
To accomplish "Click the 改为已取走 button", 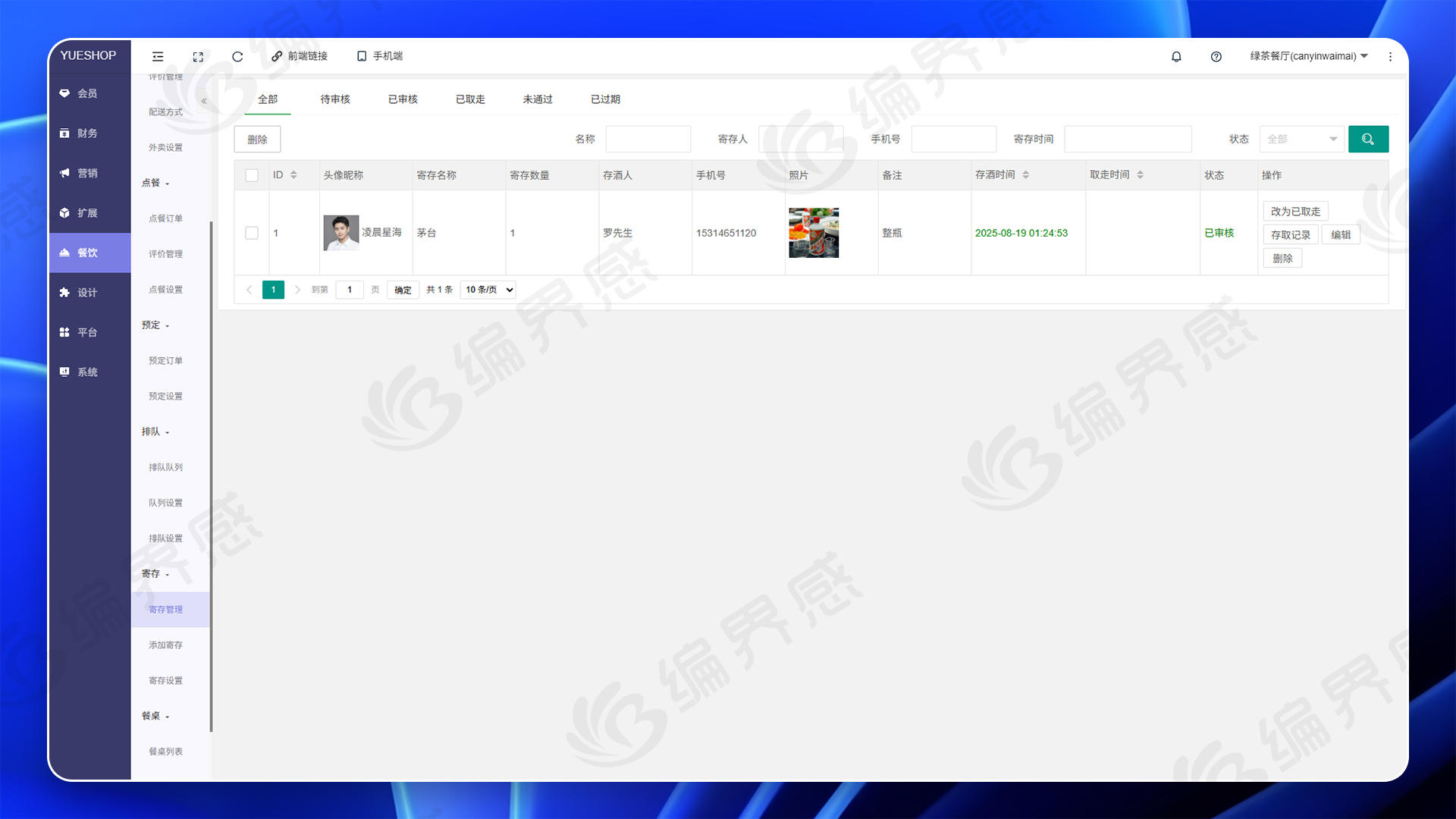I will [x=1295, y=212].
